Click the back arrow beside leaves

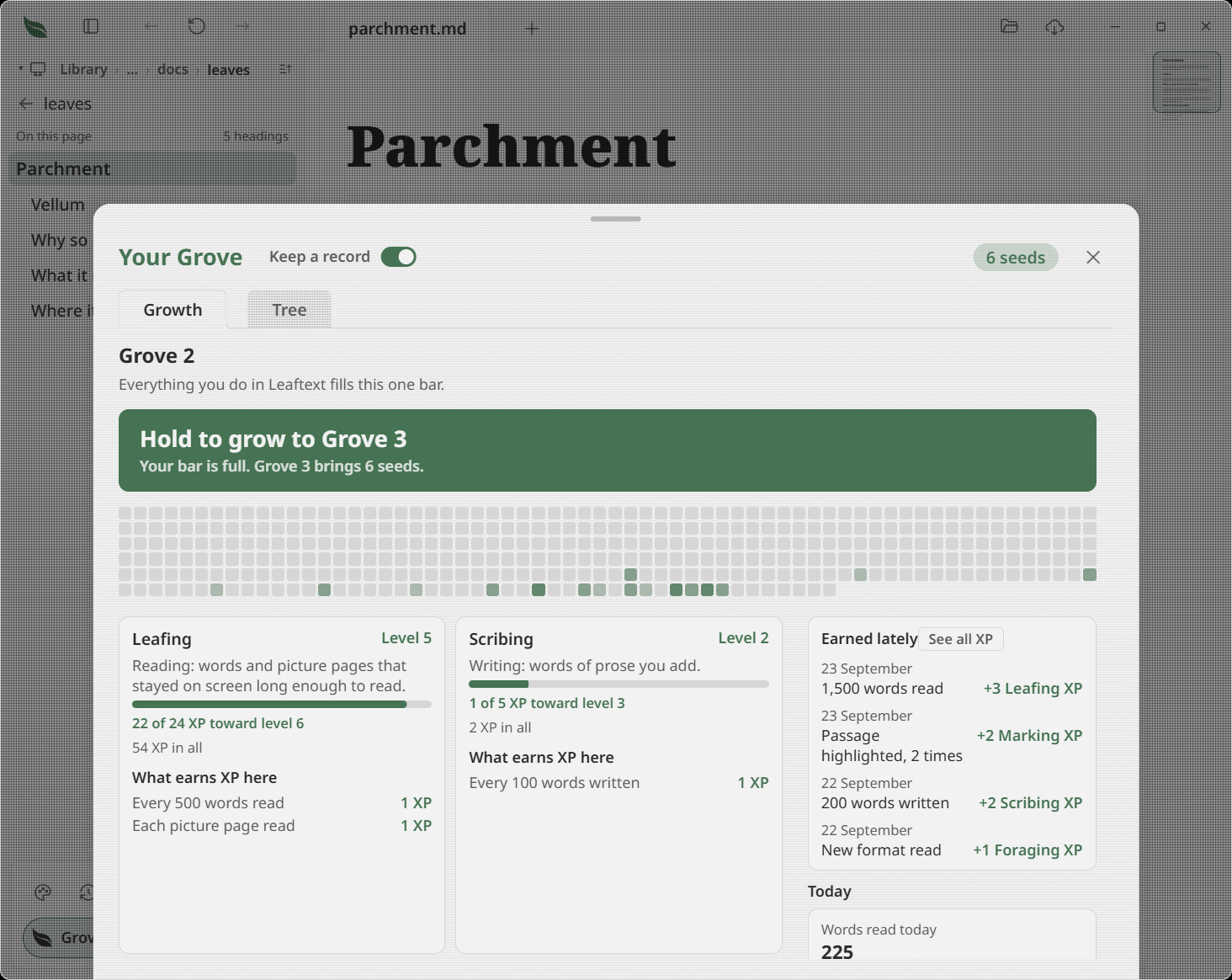[x=25, y=104]
